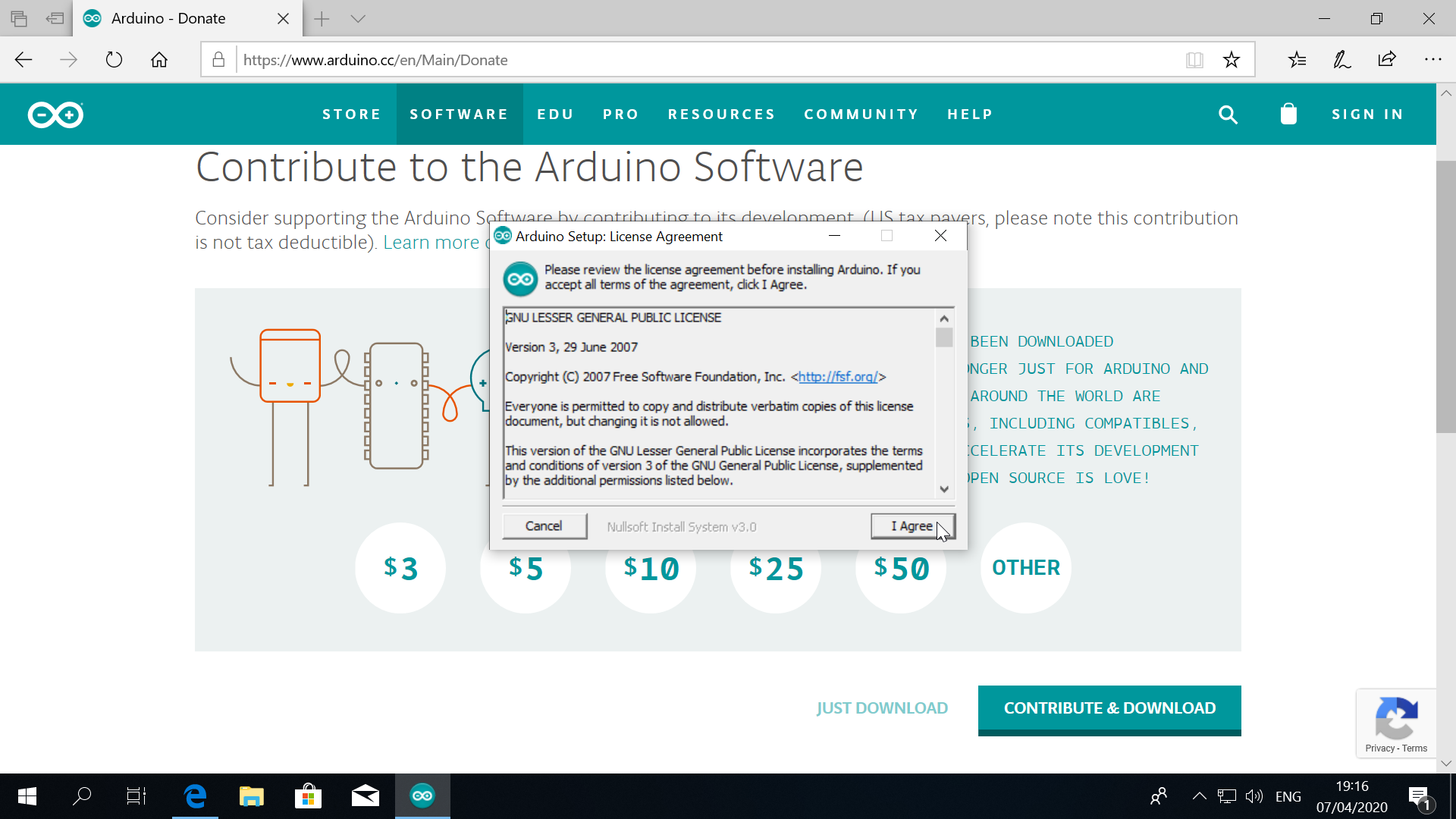1456x819 pixels.
Task: Click license text scrollbar down arrow
Action: tap(944, 489)
